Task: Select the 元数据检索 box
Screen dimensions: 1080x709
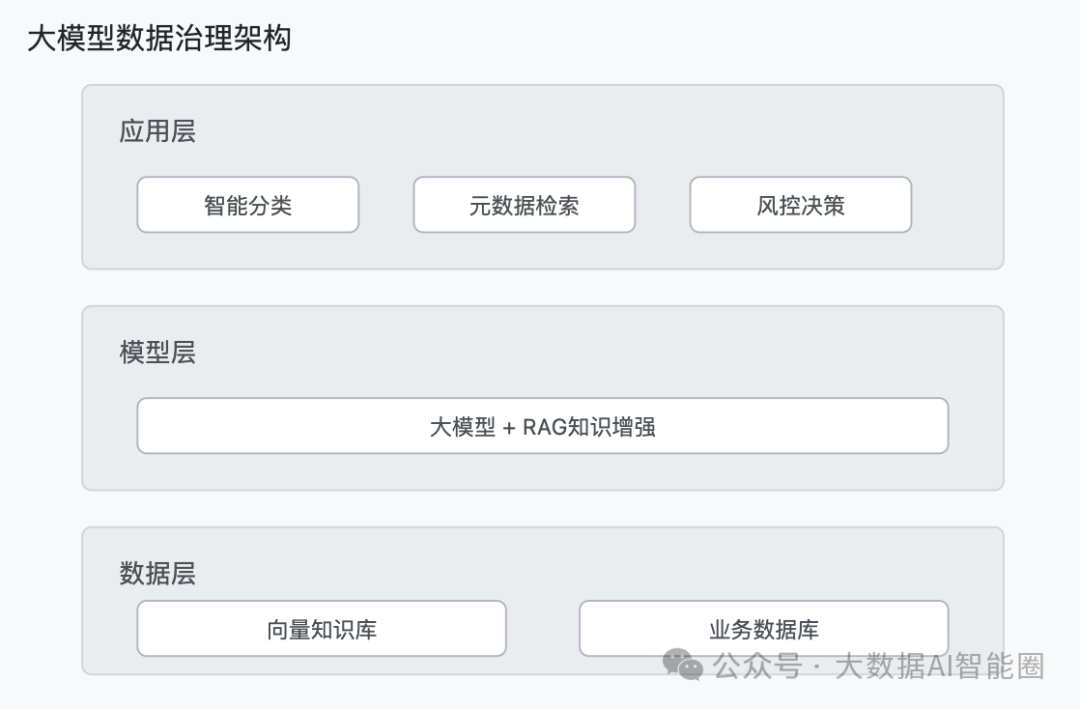Action: pos(524,205)
